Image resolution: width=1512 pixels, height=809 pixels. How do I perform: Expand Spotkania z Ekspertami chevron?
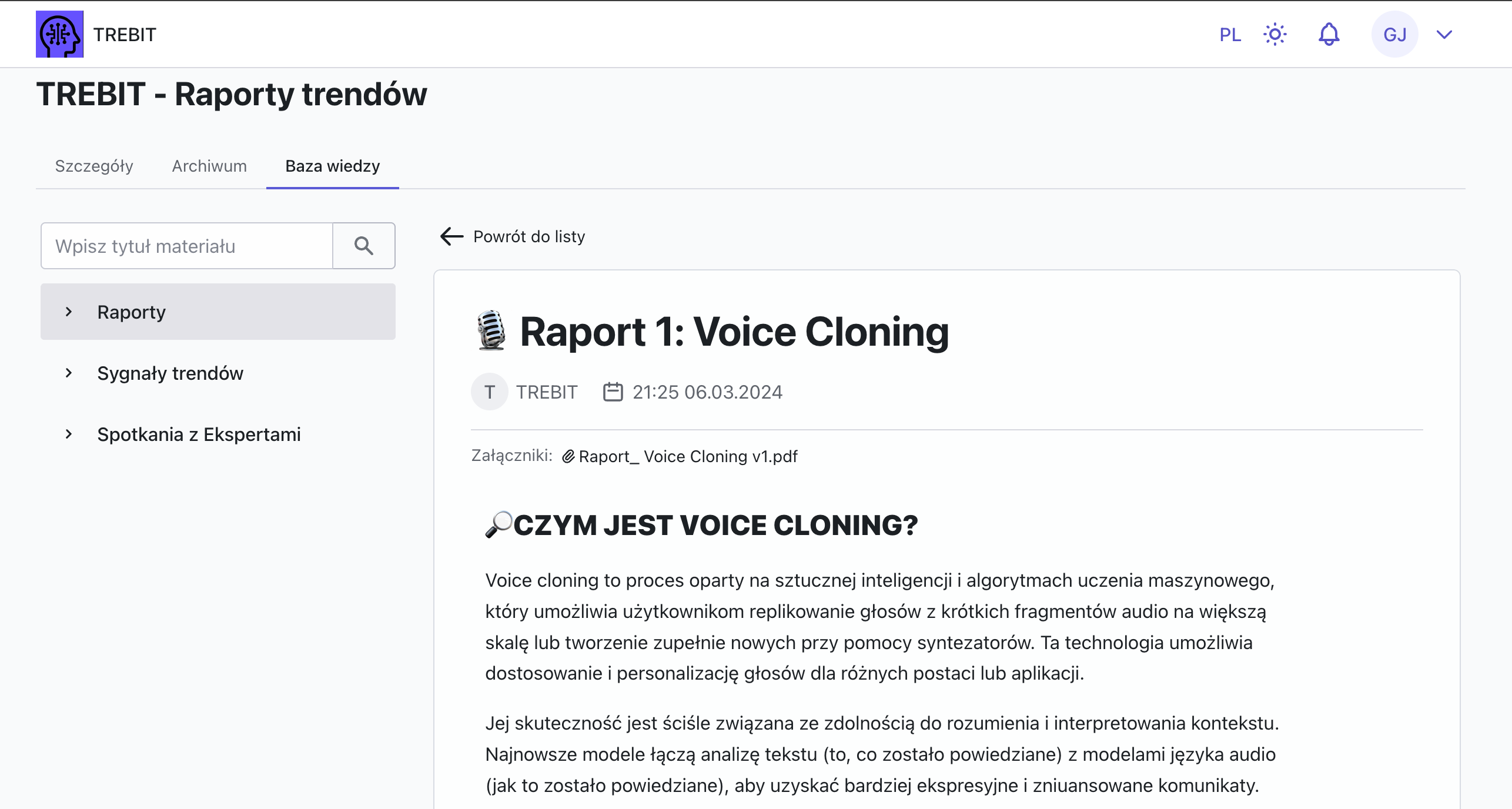tap(69, 434)
